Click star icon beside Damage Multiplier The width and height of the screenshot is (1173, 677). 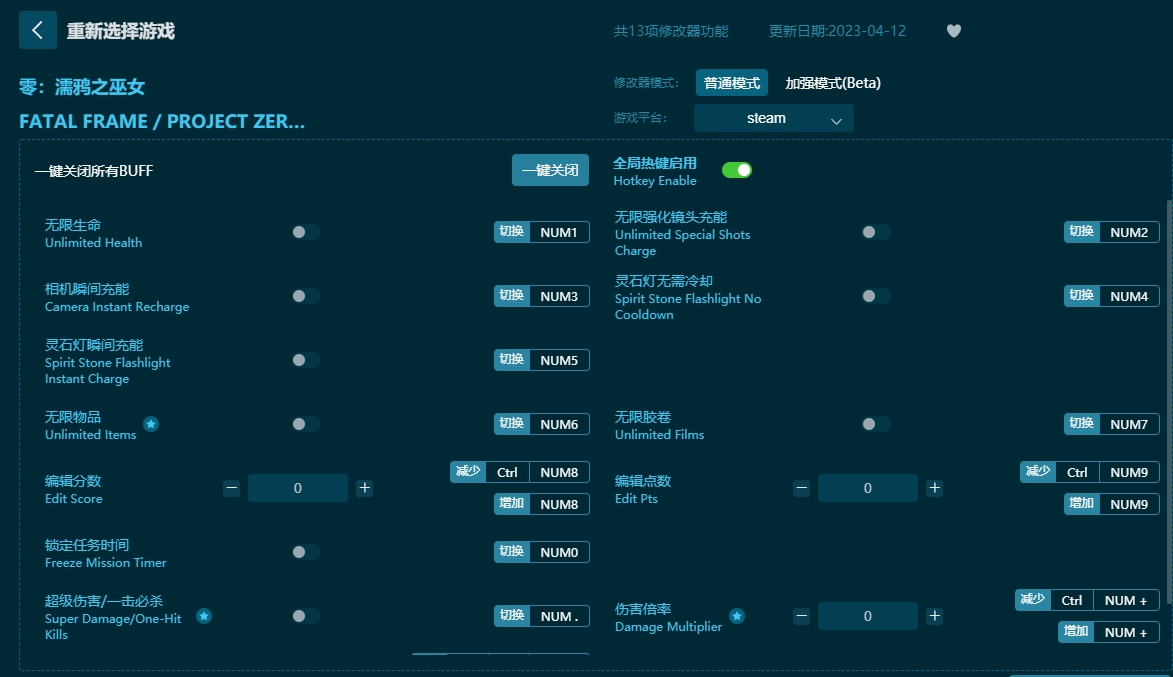pos(737,616)
